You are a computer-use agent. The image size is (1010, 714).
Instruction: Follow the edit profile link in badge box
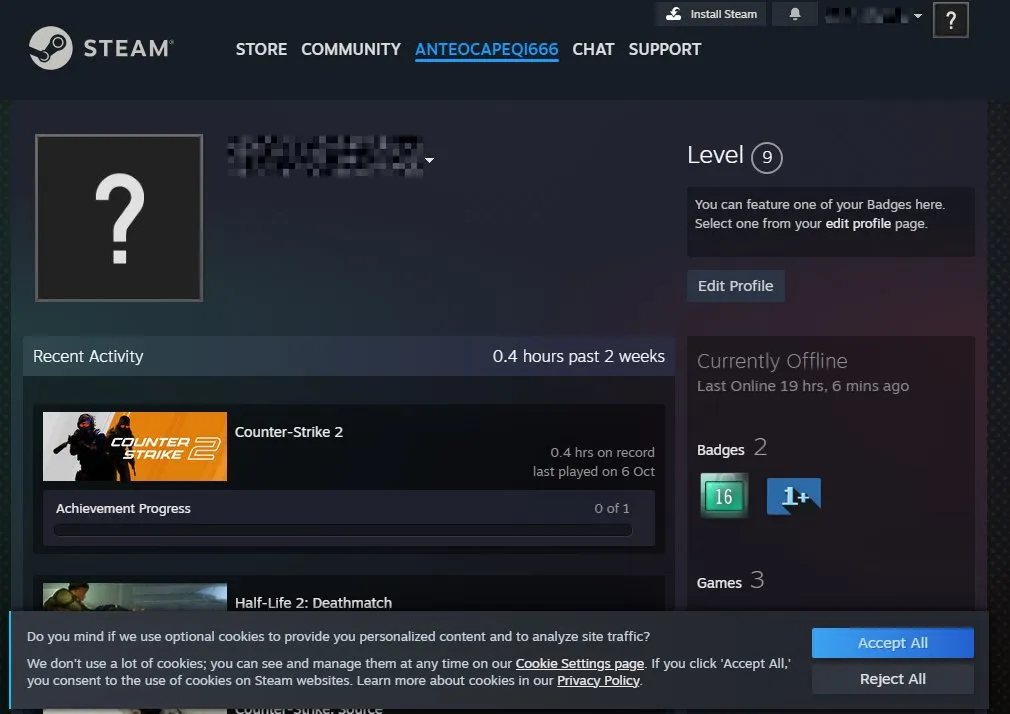858,224
